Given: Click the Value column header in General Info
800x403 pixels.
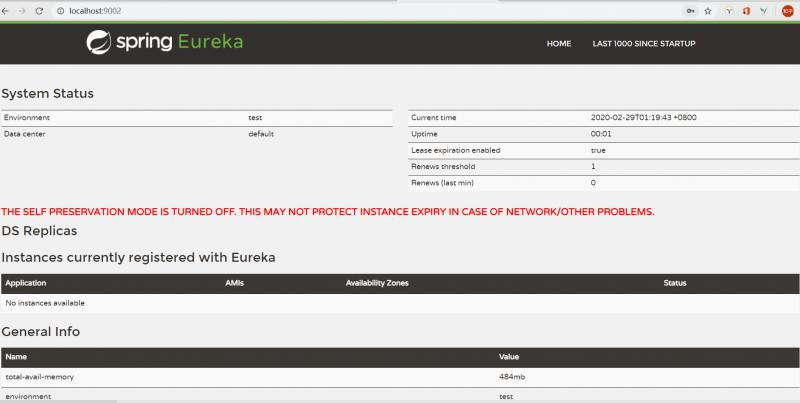Looking at the screenshot, I should click(x=509, y=357).
